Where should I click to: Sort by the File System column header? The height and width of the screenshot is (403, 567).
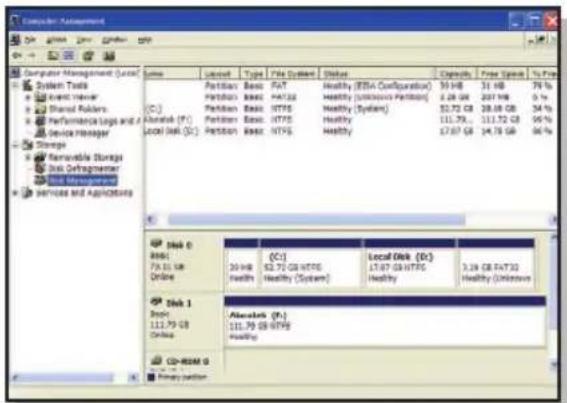pos(293,73)
